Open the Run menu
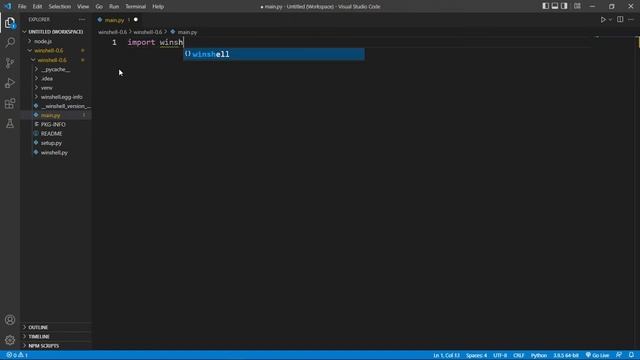The image size is (640, 360). [114, 7]
